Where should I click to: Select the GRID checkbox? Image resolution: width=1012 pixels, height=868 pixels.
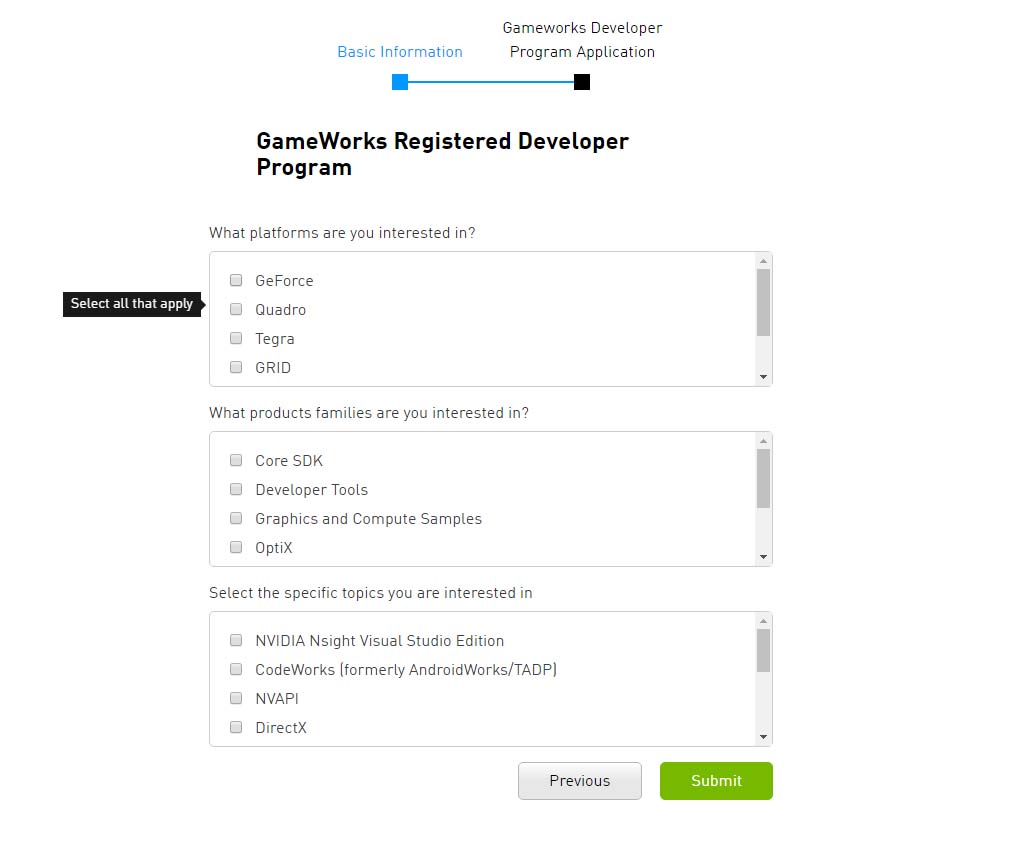(x=236, y=367)
